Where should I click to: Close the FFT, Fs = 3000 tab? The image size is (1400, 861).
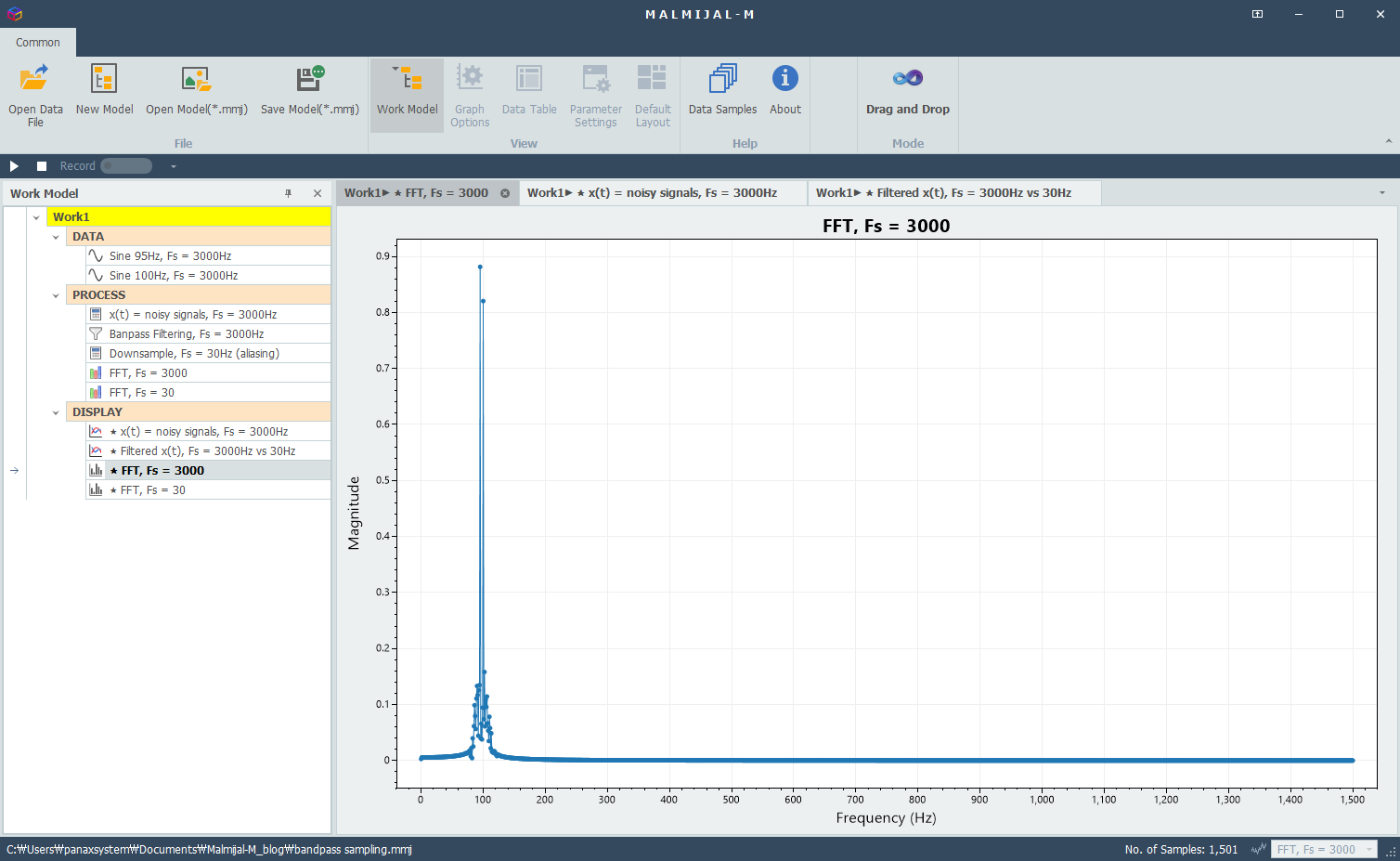505,193
